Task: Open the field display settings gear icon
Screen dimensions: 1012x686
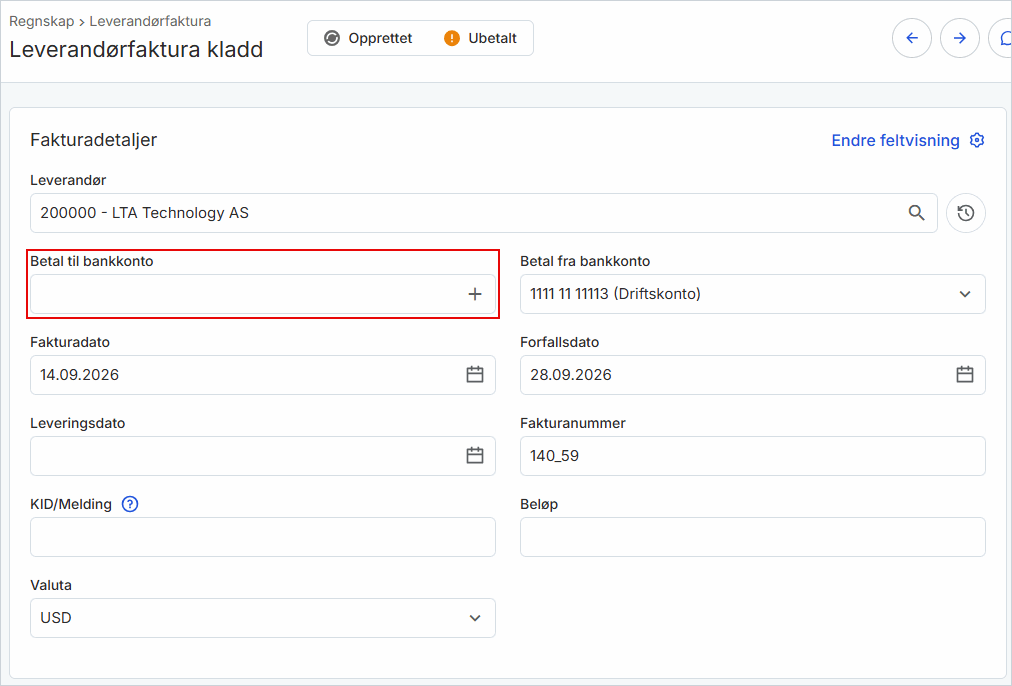Action: click(x=977, y=140)
